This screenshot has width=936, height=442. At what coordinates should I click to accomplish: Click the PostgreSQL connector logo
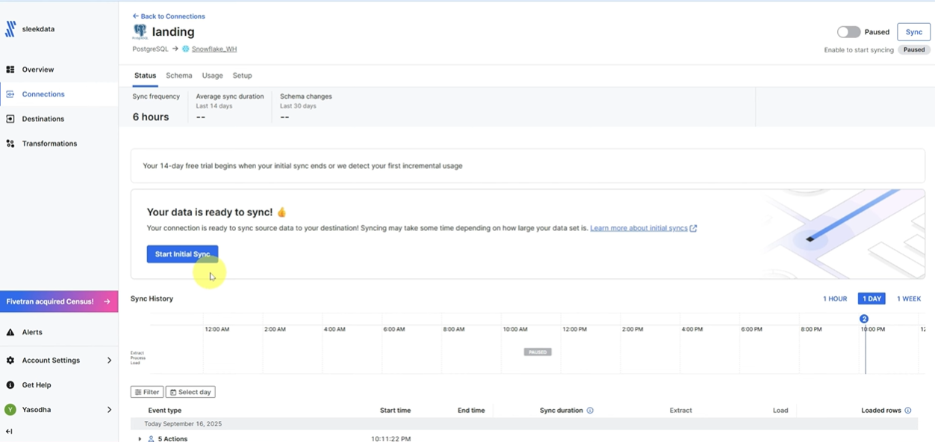[x=140, y=32]
